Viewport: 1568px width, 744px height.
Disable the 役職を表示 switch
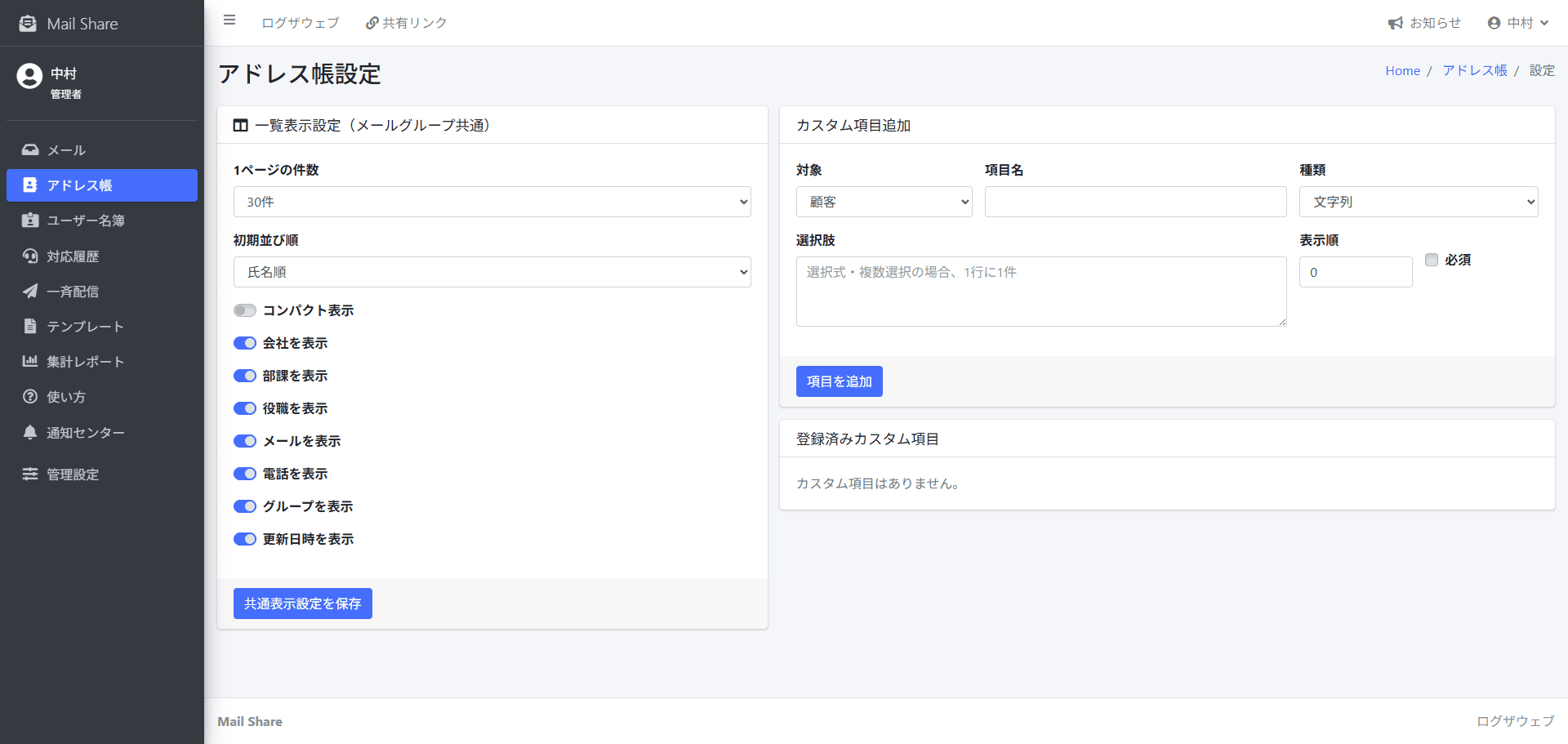click(x=245, y=408)
